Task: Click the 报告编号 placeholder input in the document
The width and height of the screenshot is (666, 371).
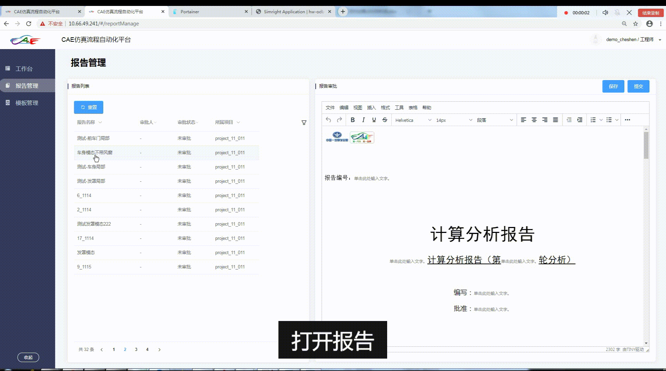Action: [372, 178]
